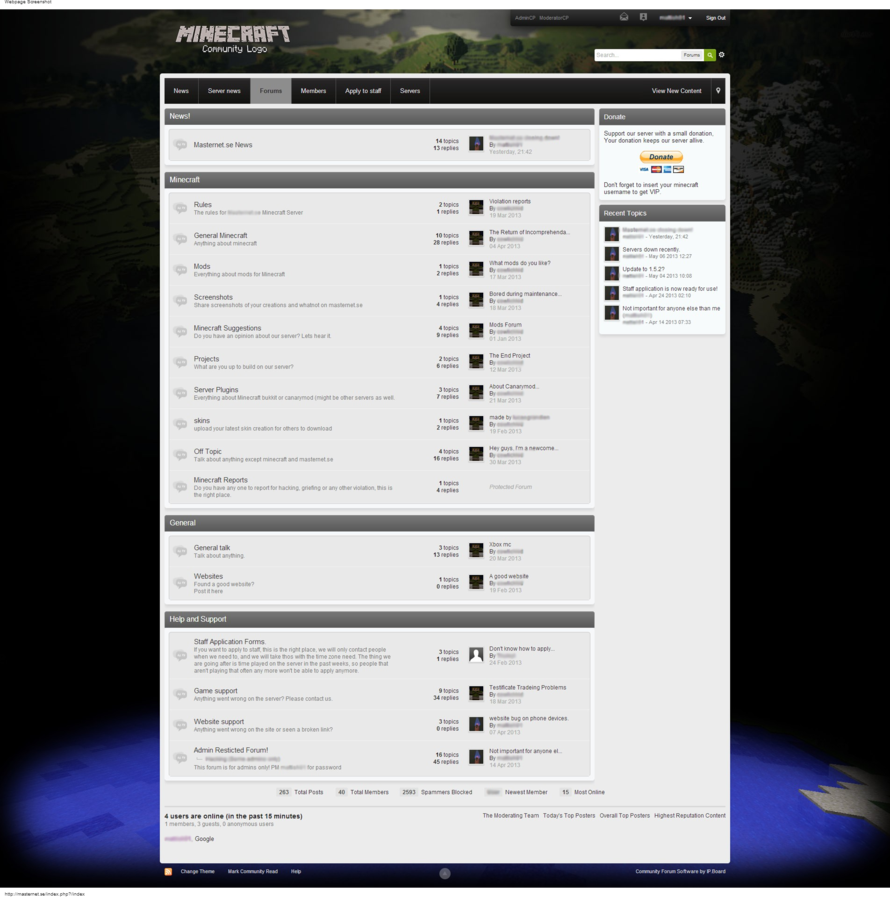The width and height of the screenshot is (890, 897).
Task: Open topic 'Testificate Tradeing Problems'
Action: click(x=527, y=688)
